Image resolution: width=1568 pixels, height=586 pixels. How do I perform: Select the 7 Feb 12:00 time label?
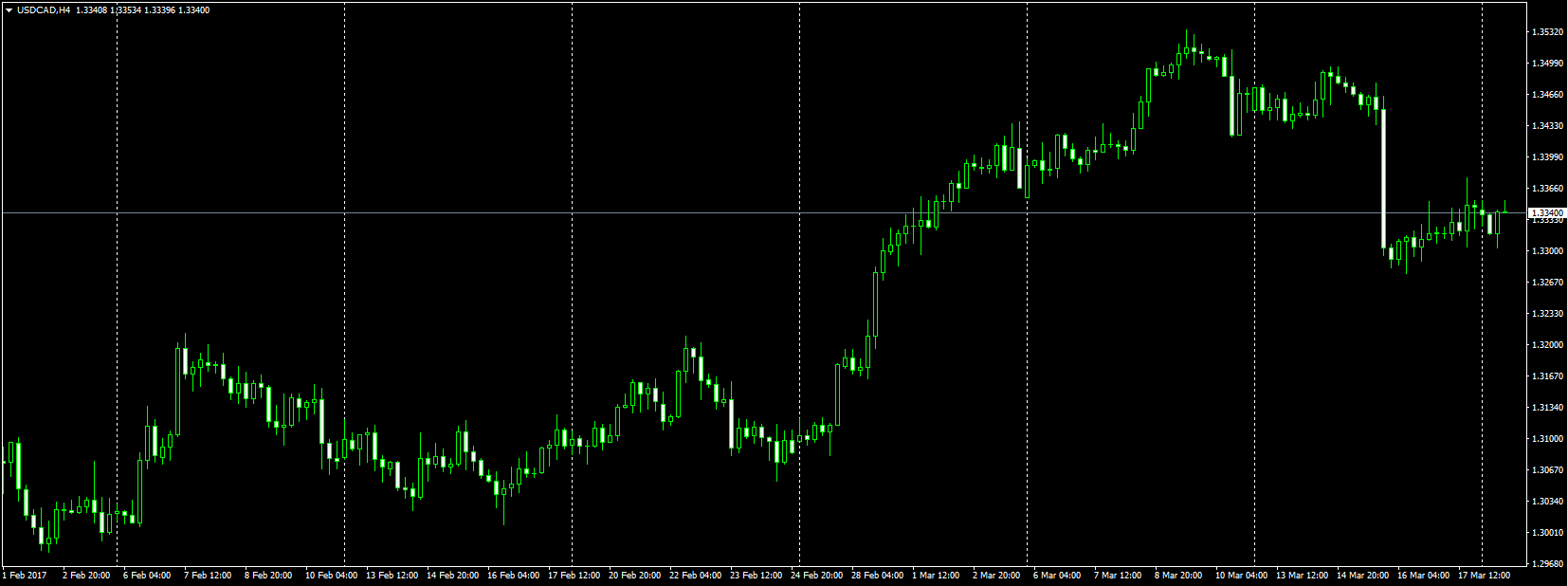coord(208,576)
